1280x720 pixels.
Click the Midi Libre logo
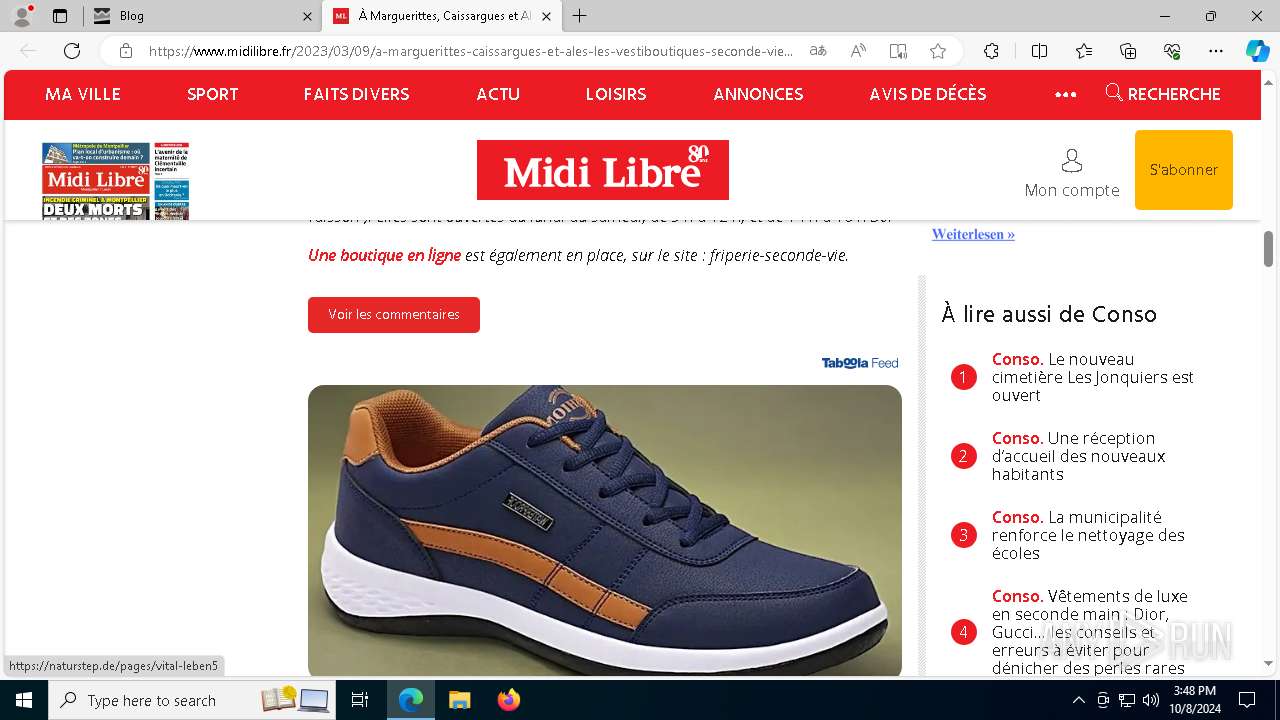tap(603, 170)
